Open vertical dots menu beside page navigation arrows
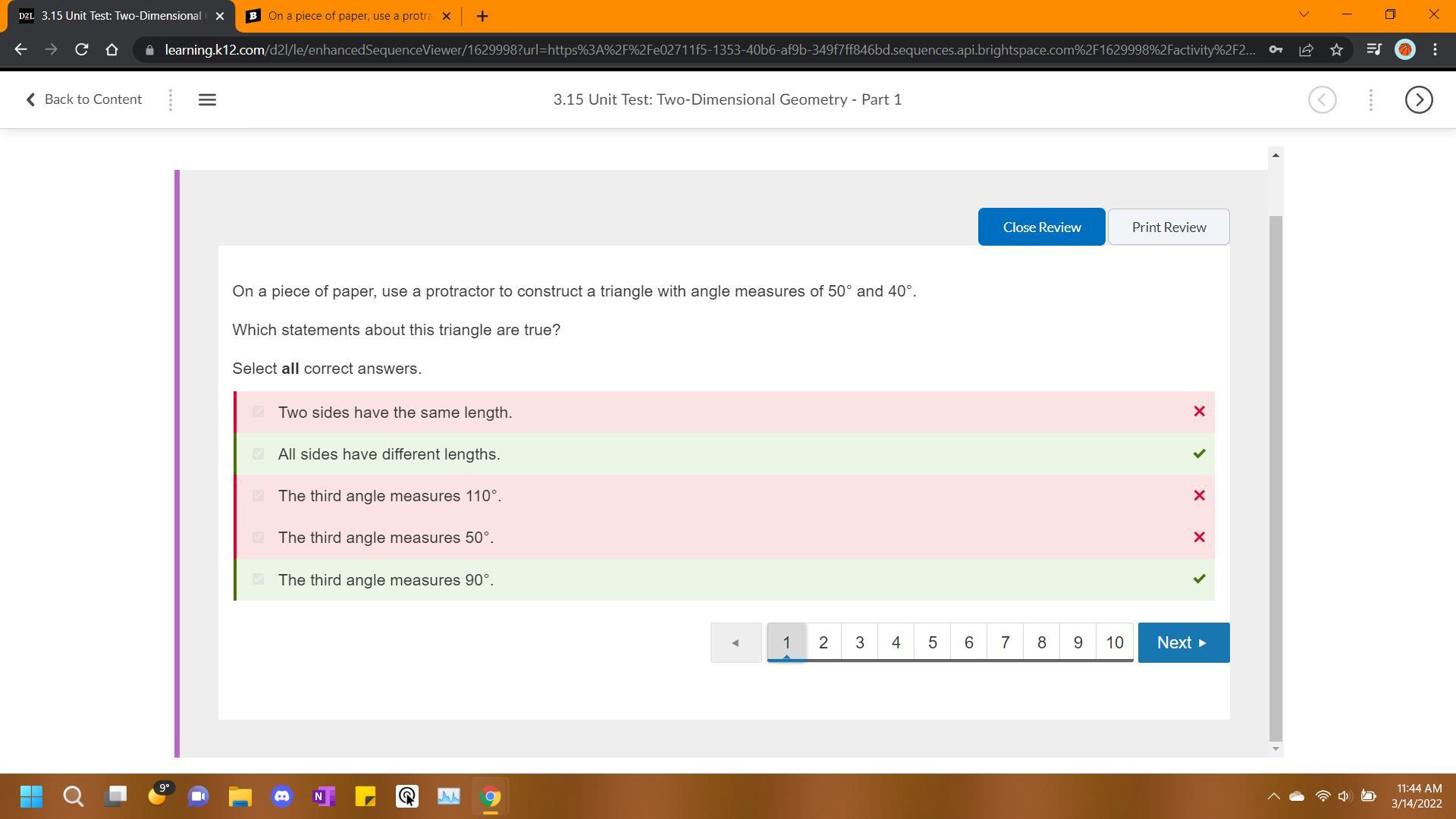Image resolution: width=1456 pixels, height=819 pixels. pos(1370,99)
